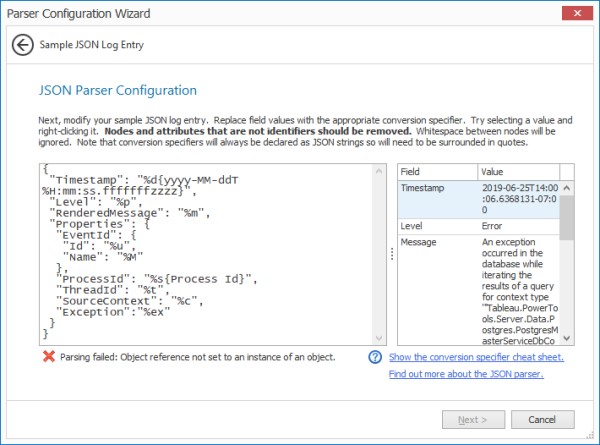The image size is (600, 445).
Task: Click the 'Parsing failed' error message text
Action: (197, 357)
